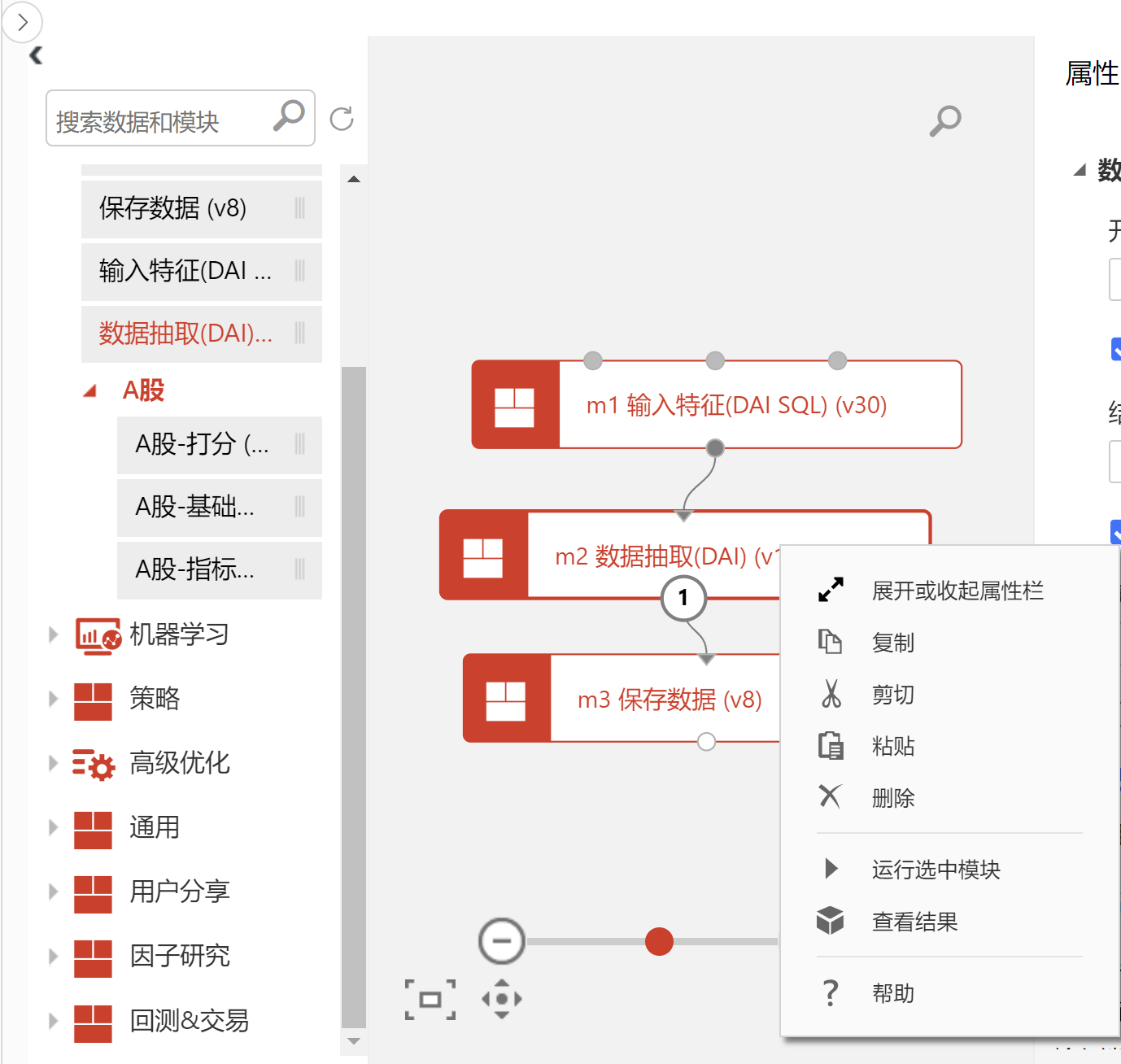Click the left sidebar collapse arrow
The image size is (1121, 1064).
(x=35, y=55)
